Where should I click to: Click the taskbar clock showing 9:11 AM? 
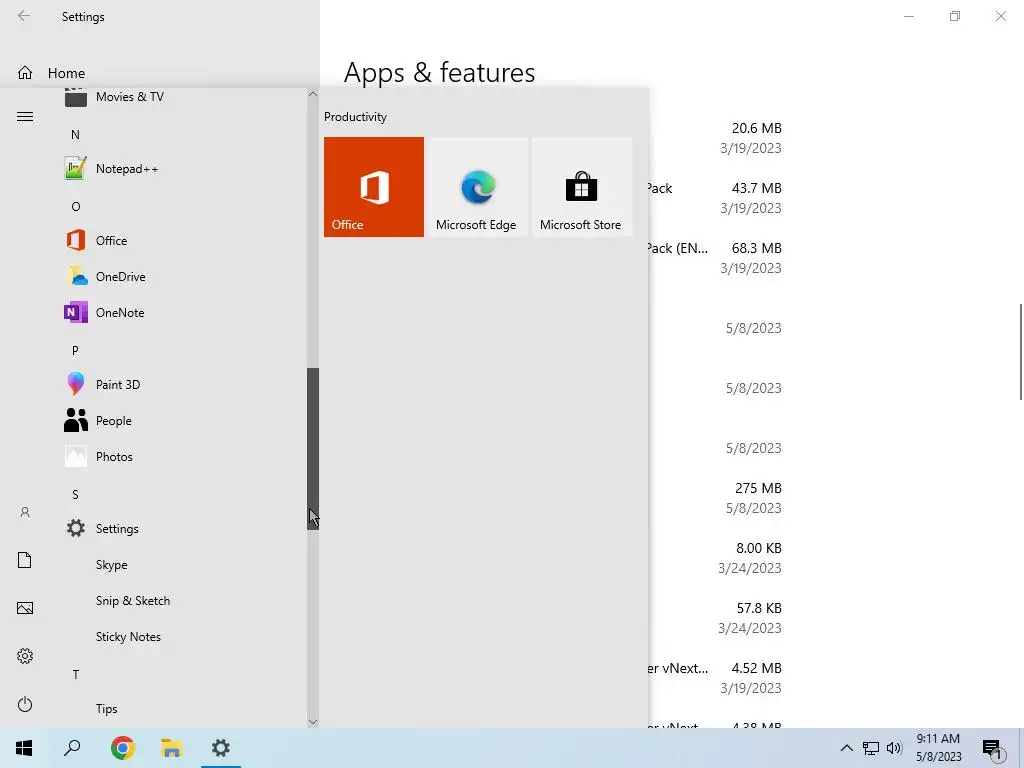point(938,748)
